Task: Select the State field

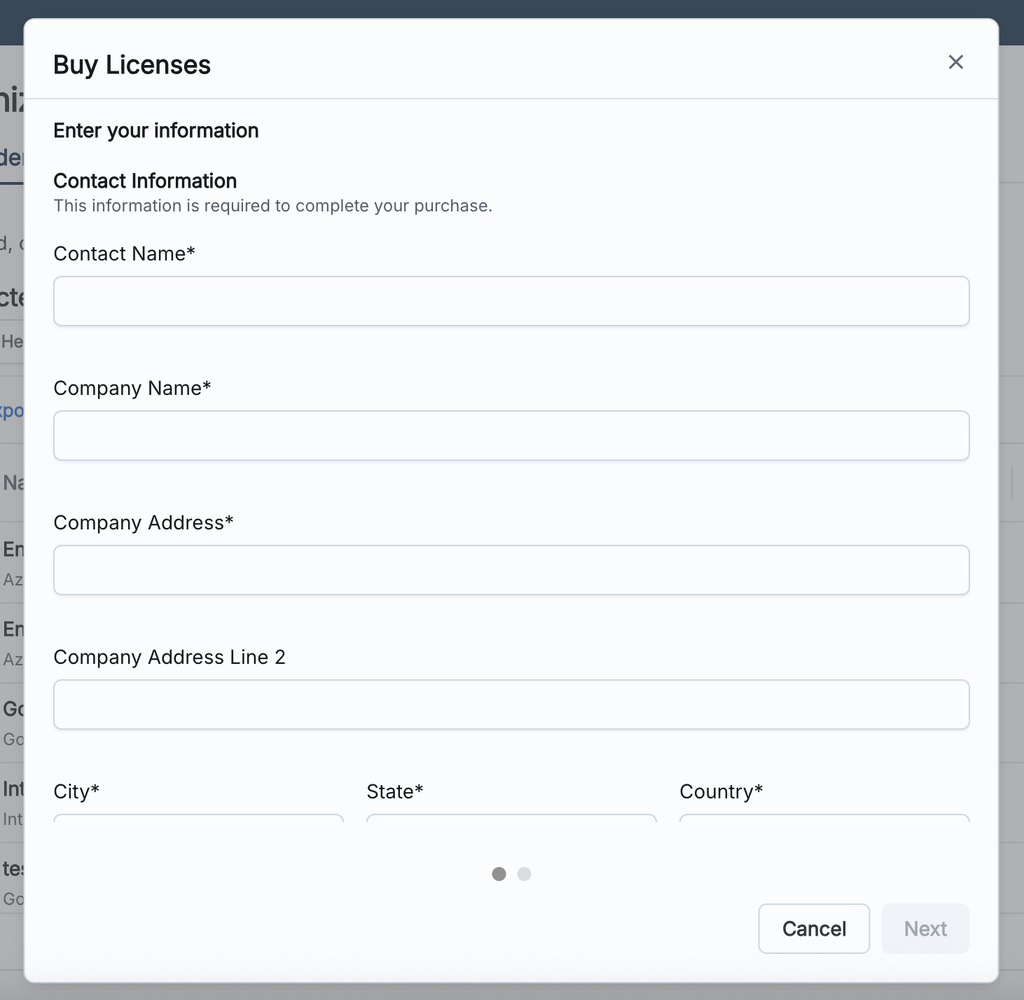Action: [x=511, y=819]
